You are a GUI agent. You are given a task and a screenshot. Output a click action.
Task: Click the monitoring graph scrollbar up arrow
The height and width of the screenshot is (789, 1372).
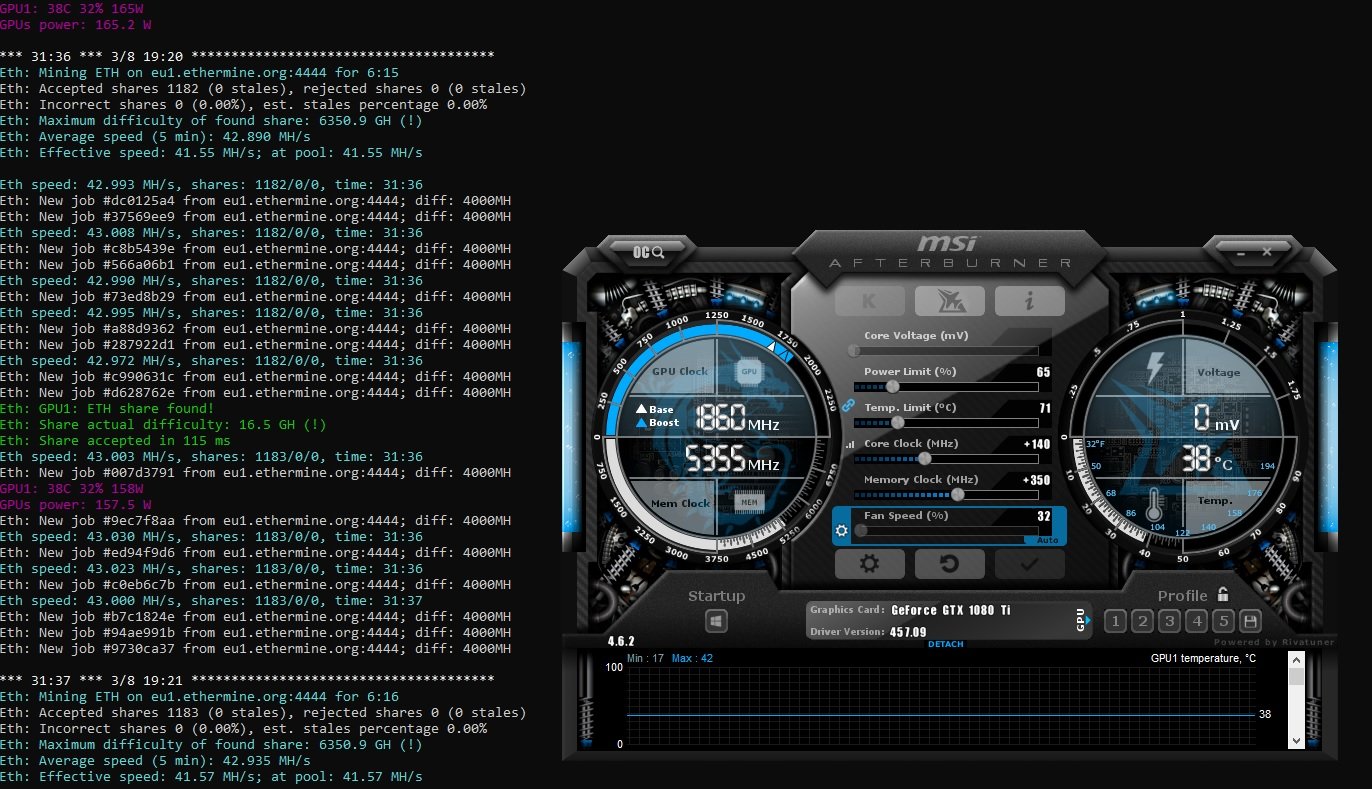[1296, 660]
